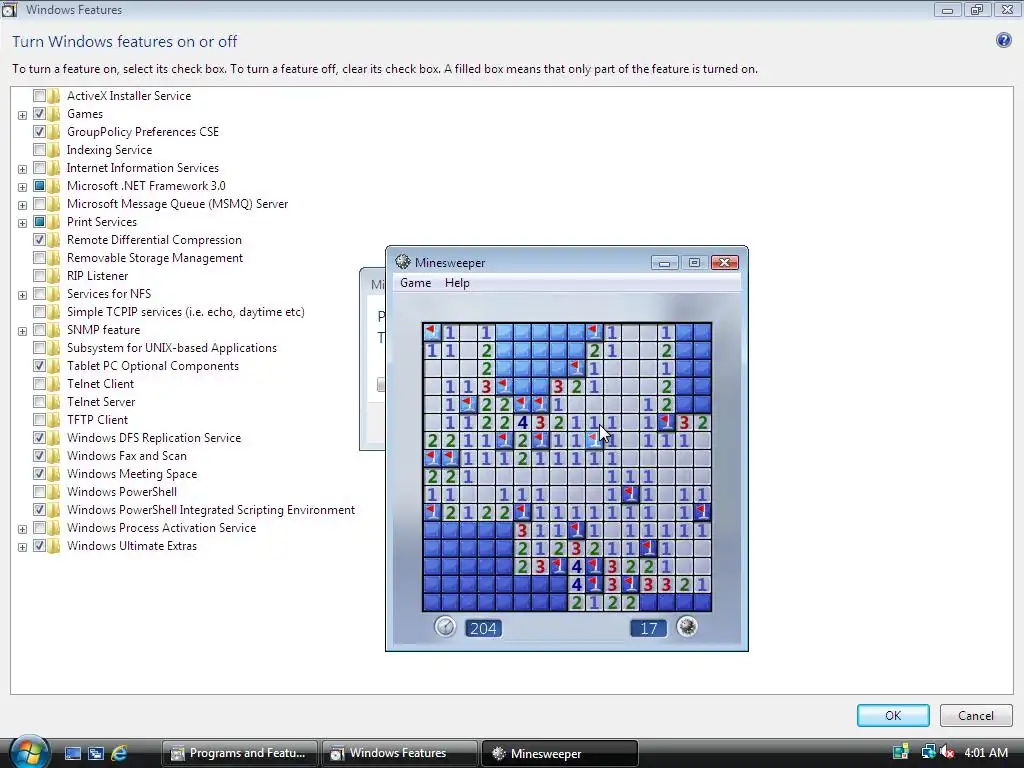Click the network tray icon
This screenshot has height=768, width=1024.
927,752
